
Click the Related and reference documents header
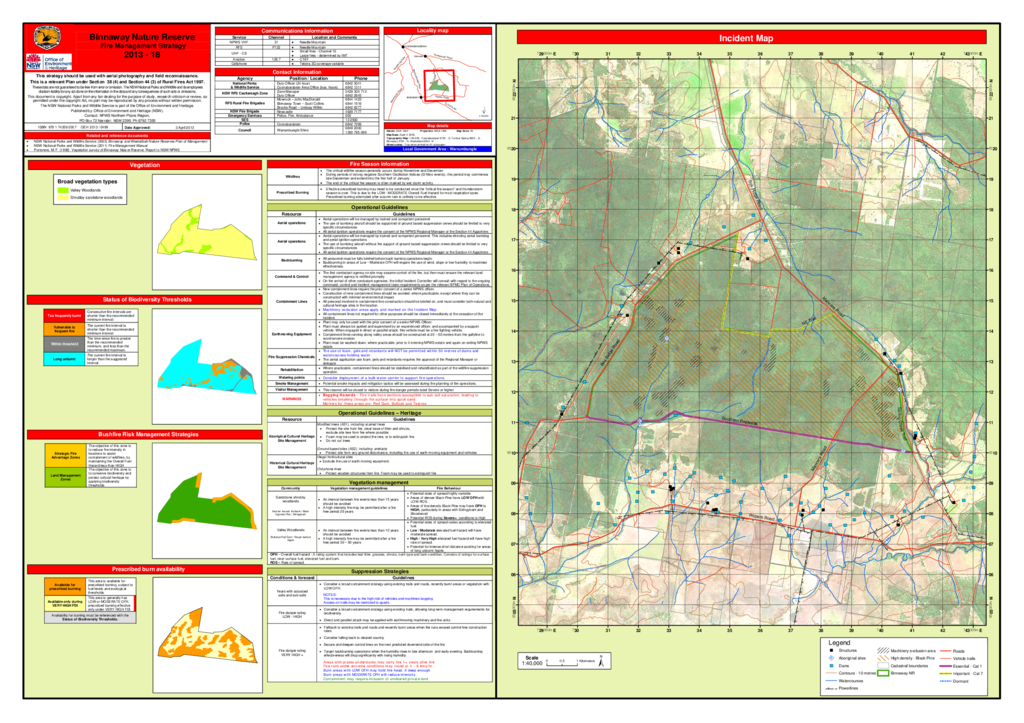tap(118, 135)
